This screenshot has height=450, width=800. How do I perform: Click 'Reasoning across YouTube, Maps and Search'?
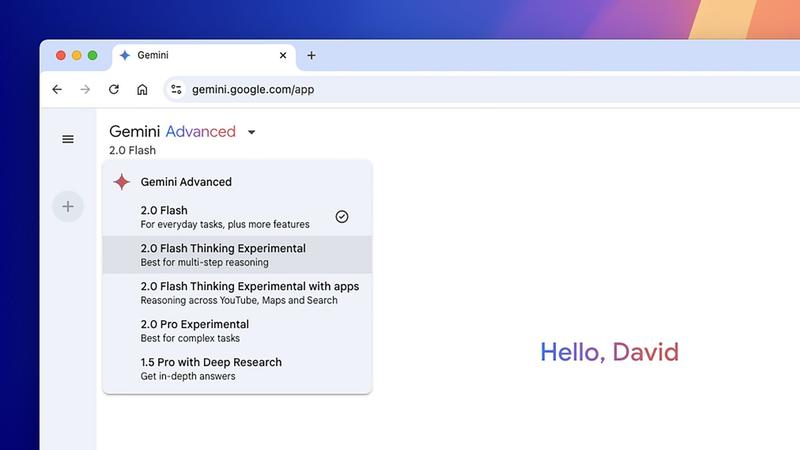(x=239, y=301)
